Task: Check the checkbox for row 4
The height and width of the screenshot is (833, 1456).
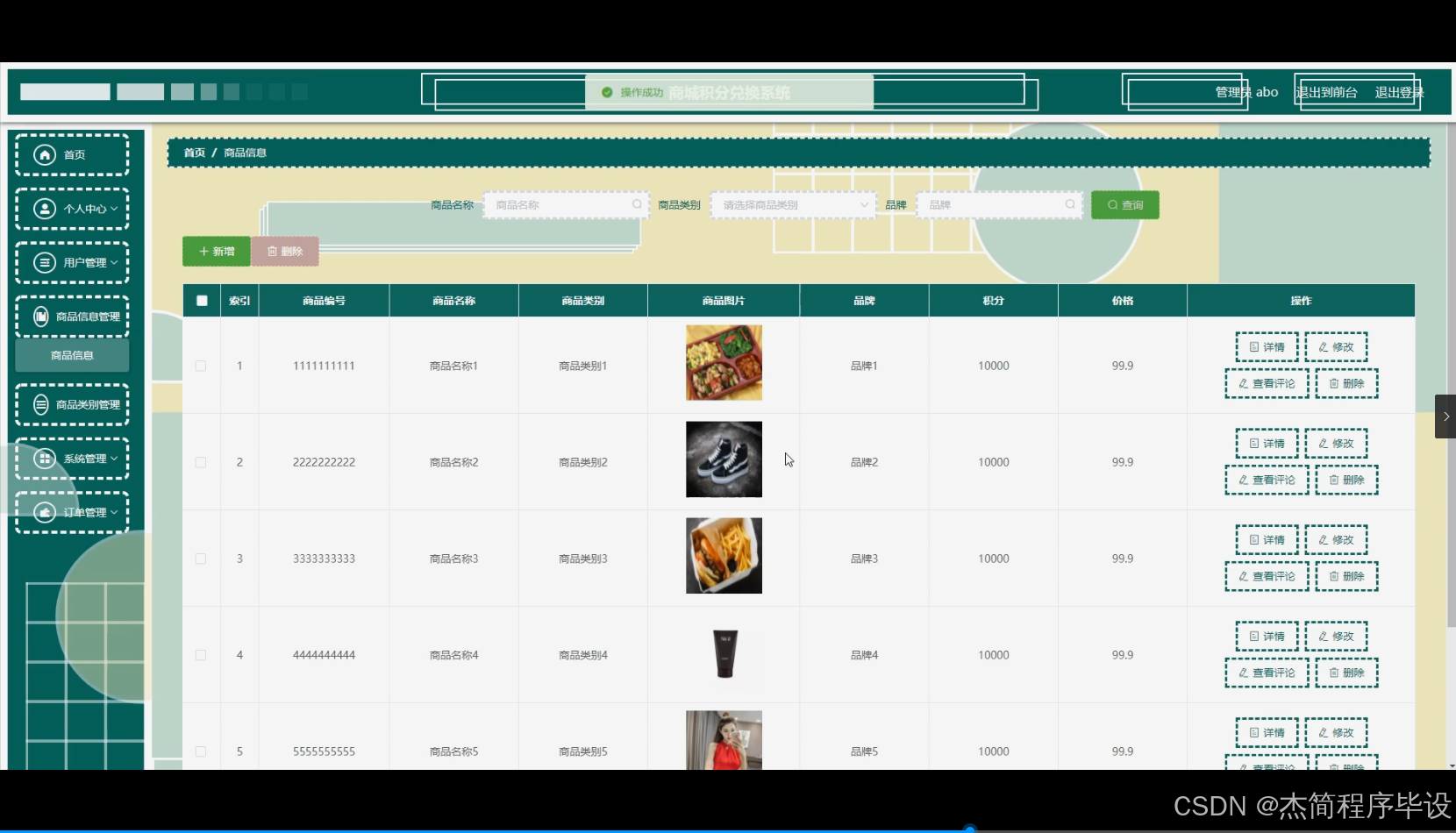Action: [x=201, y=655]
